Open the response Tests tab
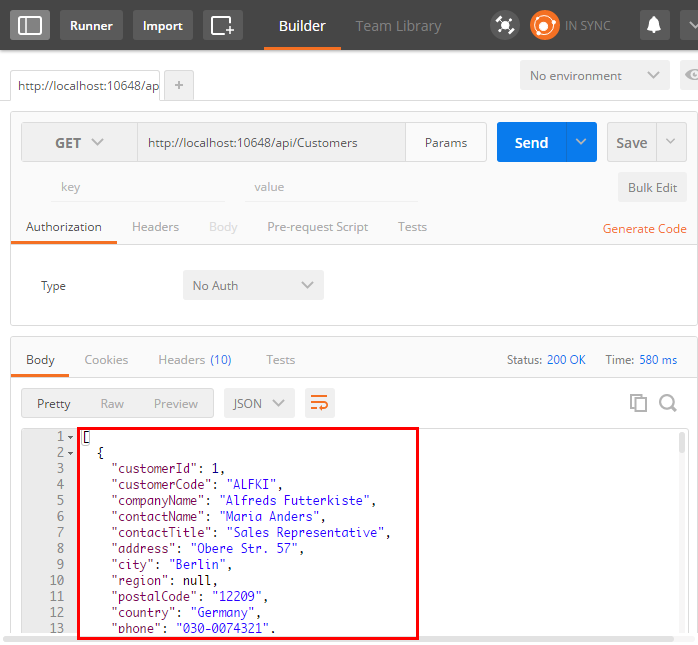Viewport: 698px width, 645px height. pyautogui.click(x=280, y=360)
